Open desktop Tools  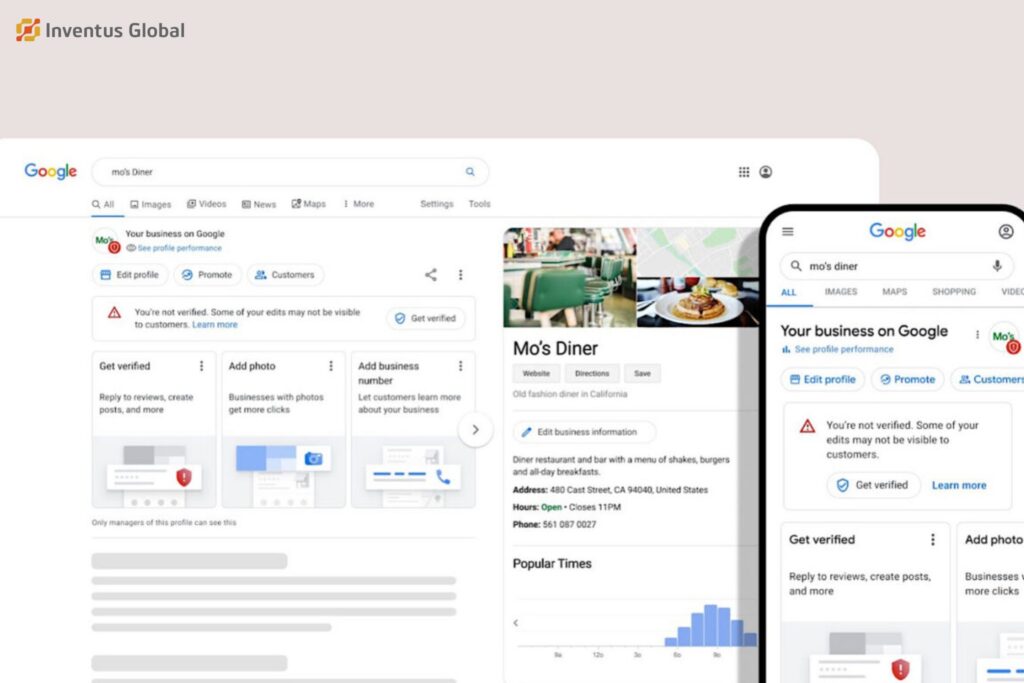479,204
